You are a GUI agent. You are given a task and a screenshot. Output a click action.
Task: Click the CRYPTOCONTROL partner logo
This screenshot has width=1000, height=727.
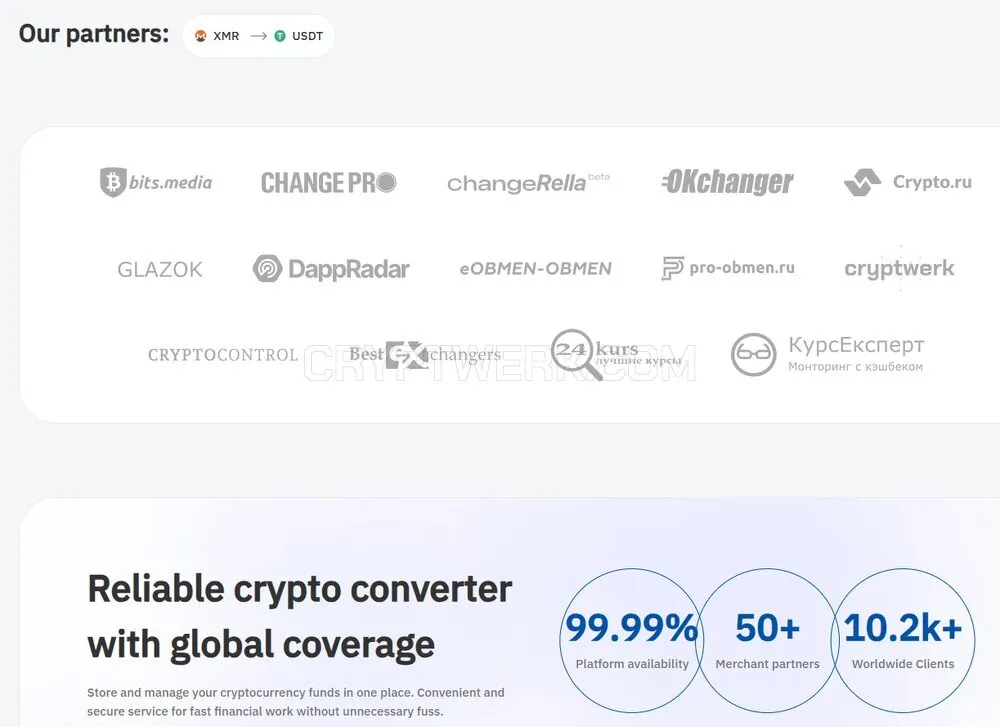(x=223, y=355)
